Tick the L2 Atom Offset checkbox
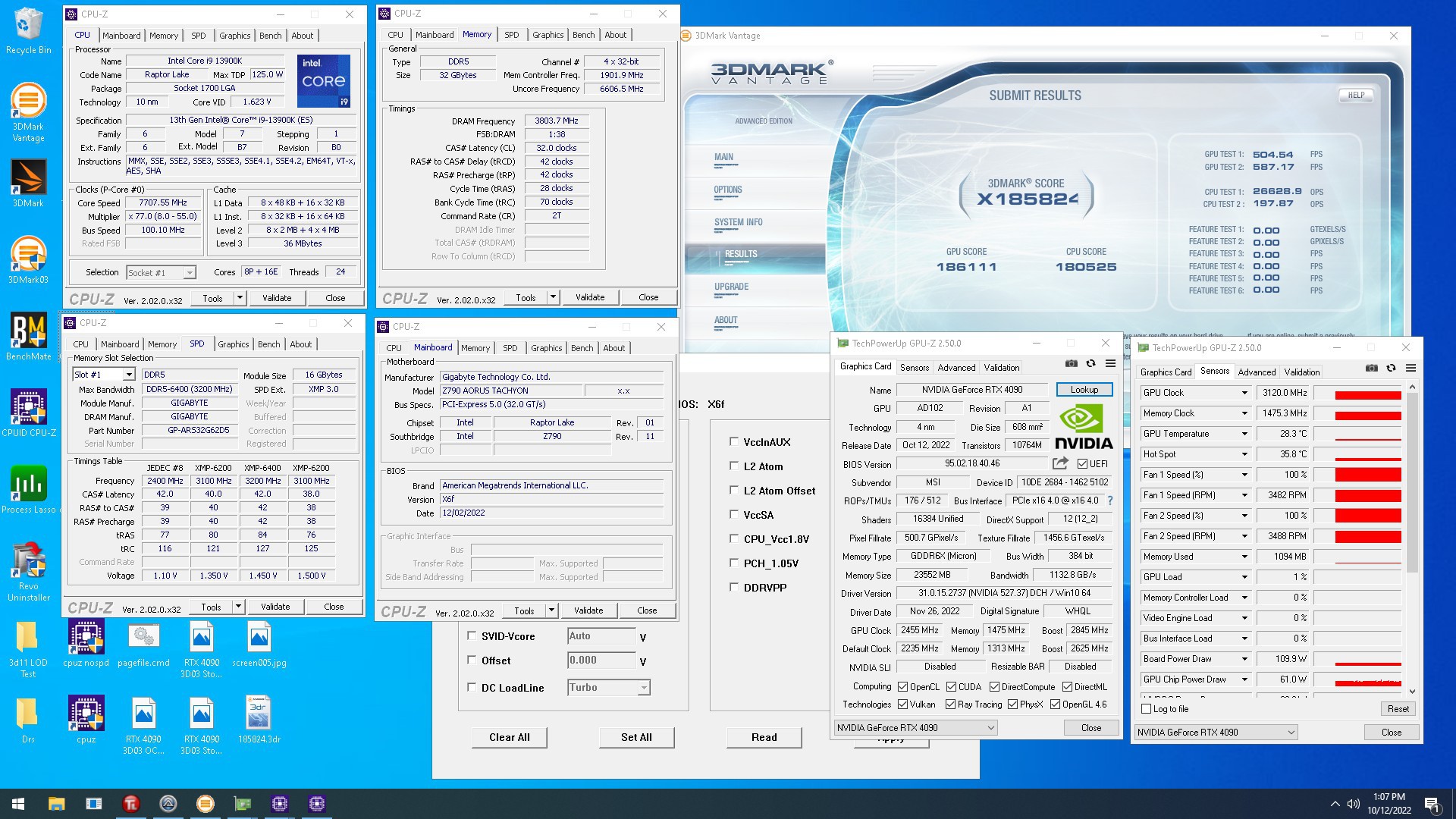 pyautogui.click(x=733, y=490)
